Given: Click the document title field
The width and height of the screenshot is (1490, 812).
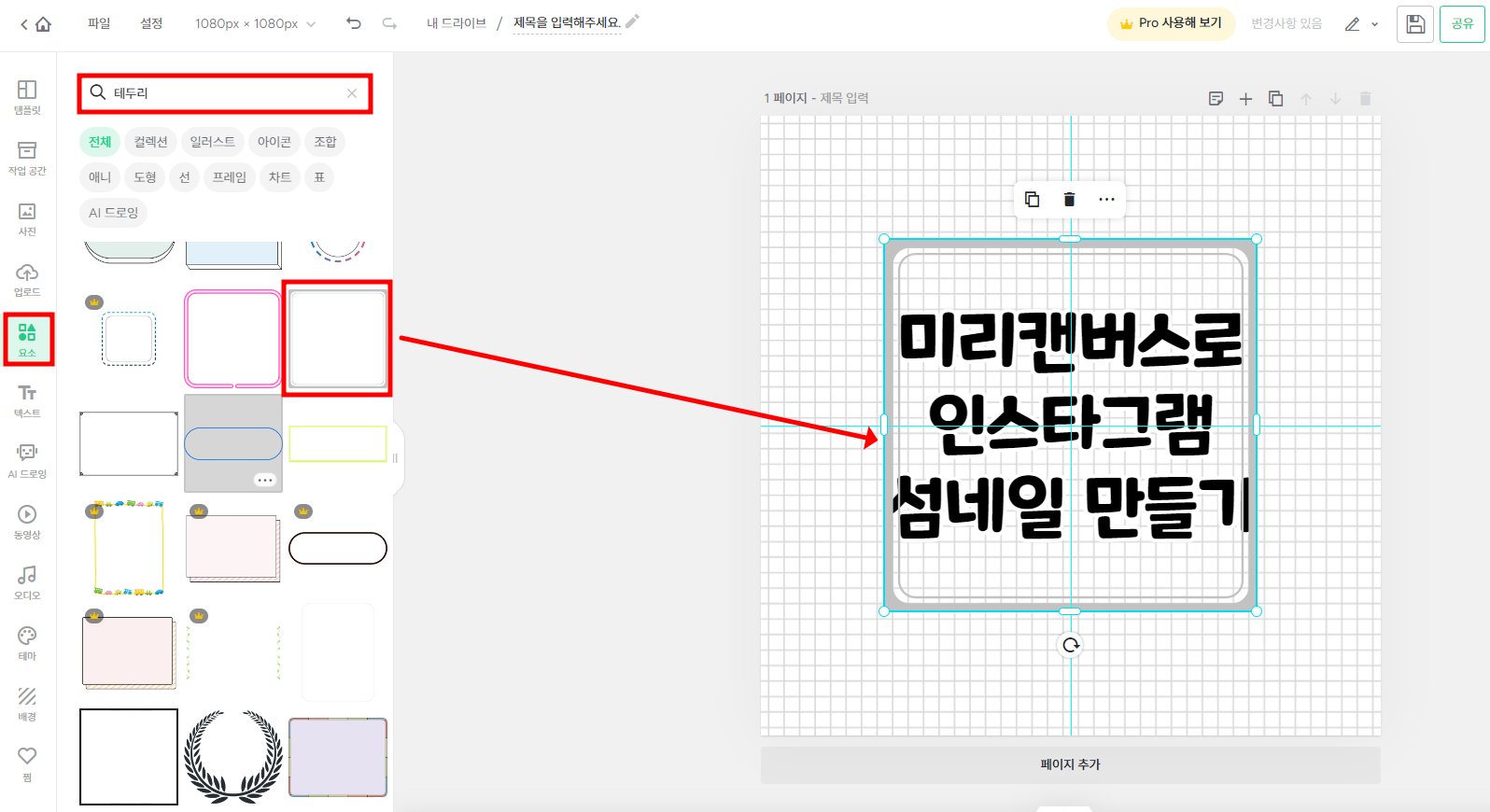Looking at the screenshot, I should click(x=567, y=23).
